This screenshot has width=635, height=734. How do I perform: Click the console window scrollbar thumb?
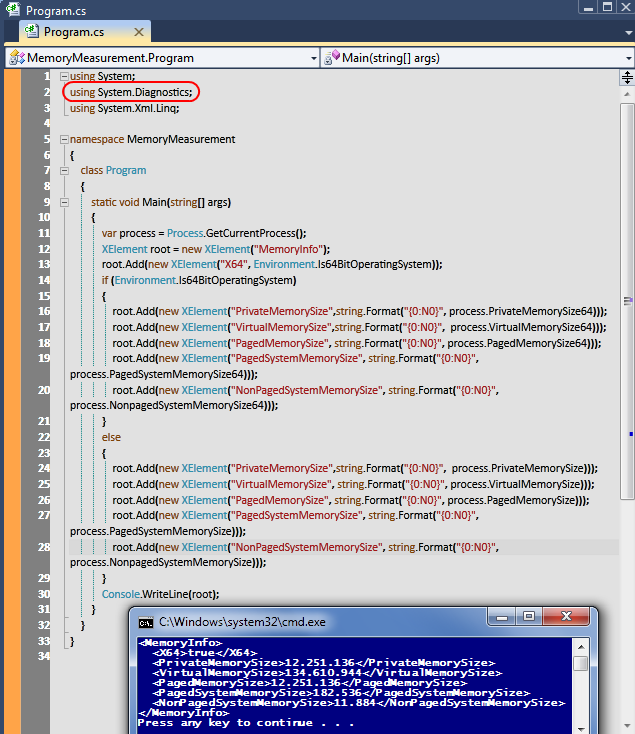[x=581, y=663]
